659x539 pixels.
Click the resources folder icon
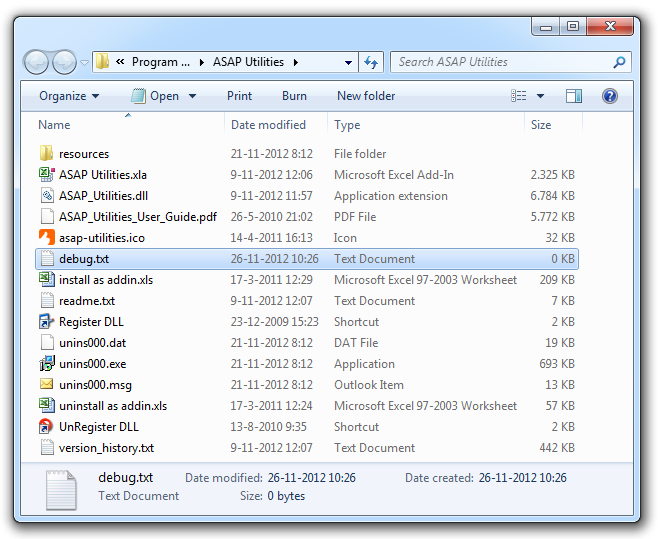[x=47, y=153]
